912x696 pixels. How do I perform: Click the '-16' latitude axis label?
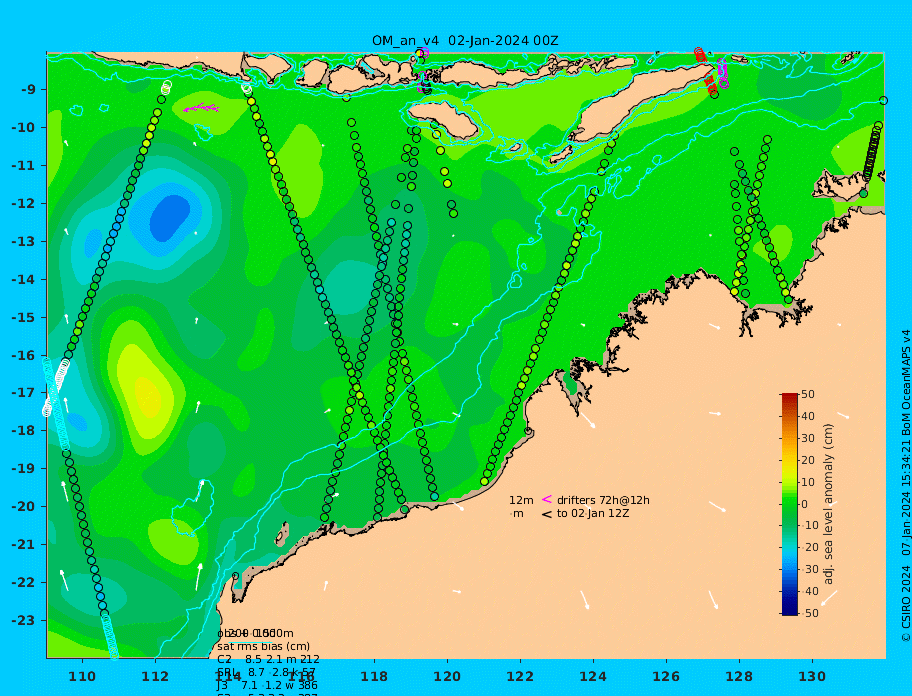[23, 355]
